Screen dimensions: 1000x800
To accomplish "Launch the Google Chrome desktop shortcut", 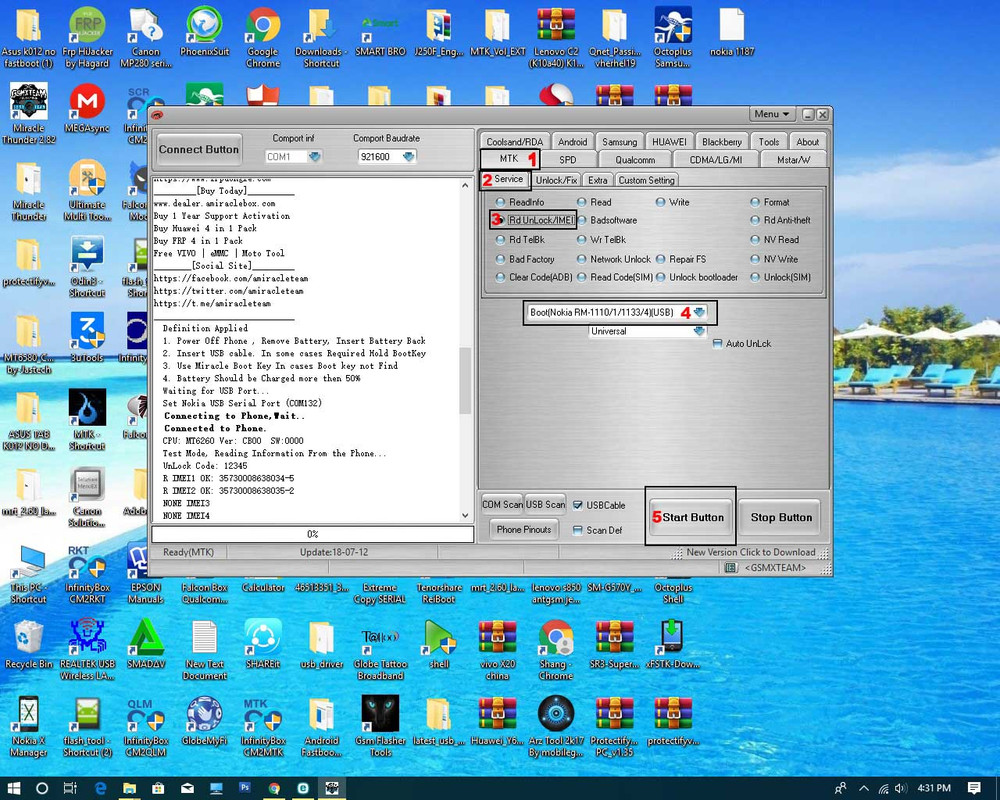I will [x=263, y=37].
